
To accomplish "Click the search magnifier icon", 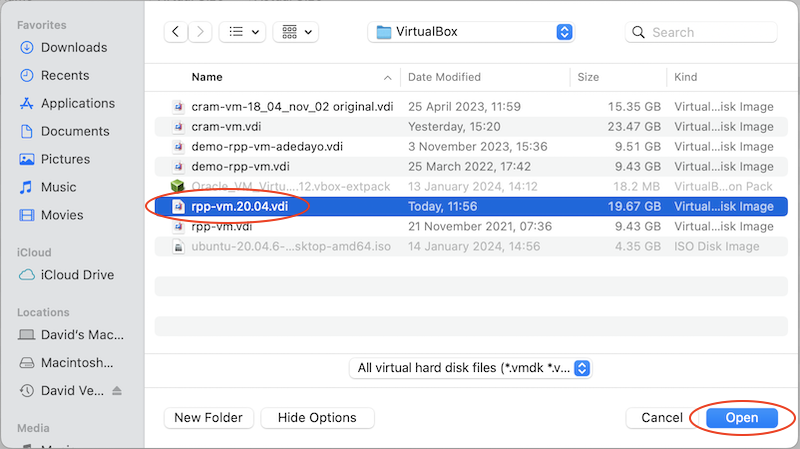I will pos(638,33).
